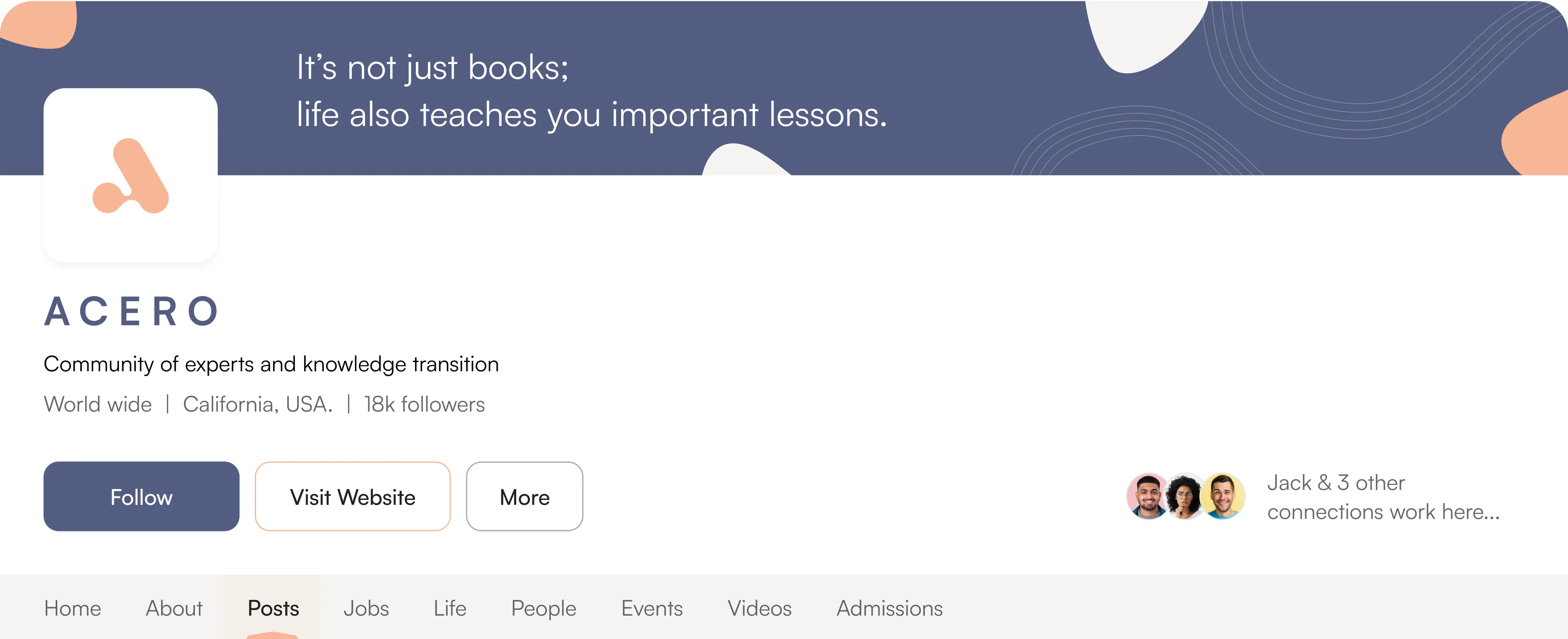
Task: Open the Visit Website button
Action: pos(352,497)
